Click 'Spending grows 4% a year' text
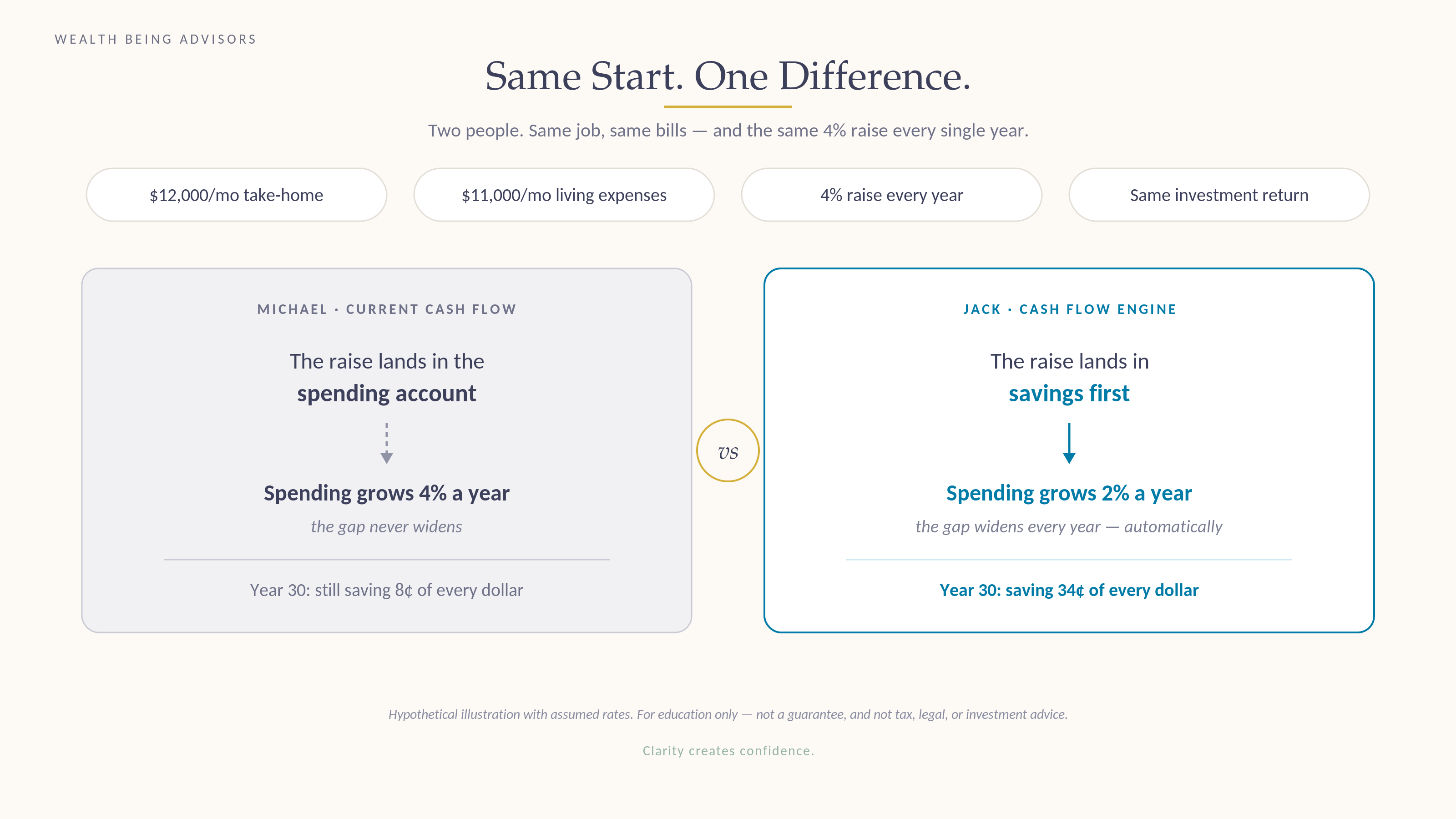This screenshot has height=819, width=1456. click(x=387, y=493)
